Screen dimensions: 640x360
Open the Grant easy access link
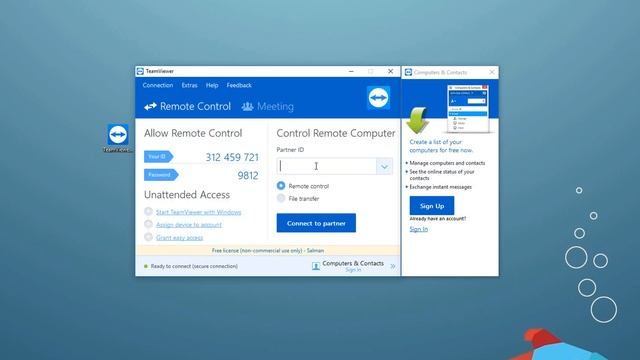point(180,238)
